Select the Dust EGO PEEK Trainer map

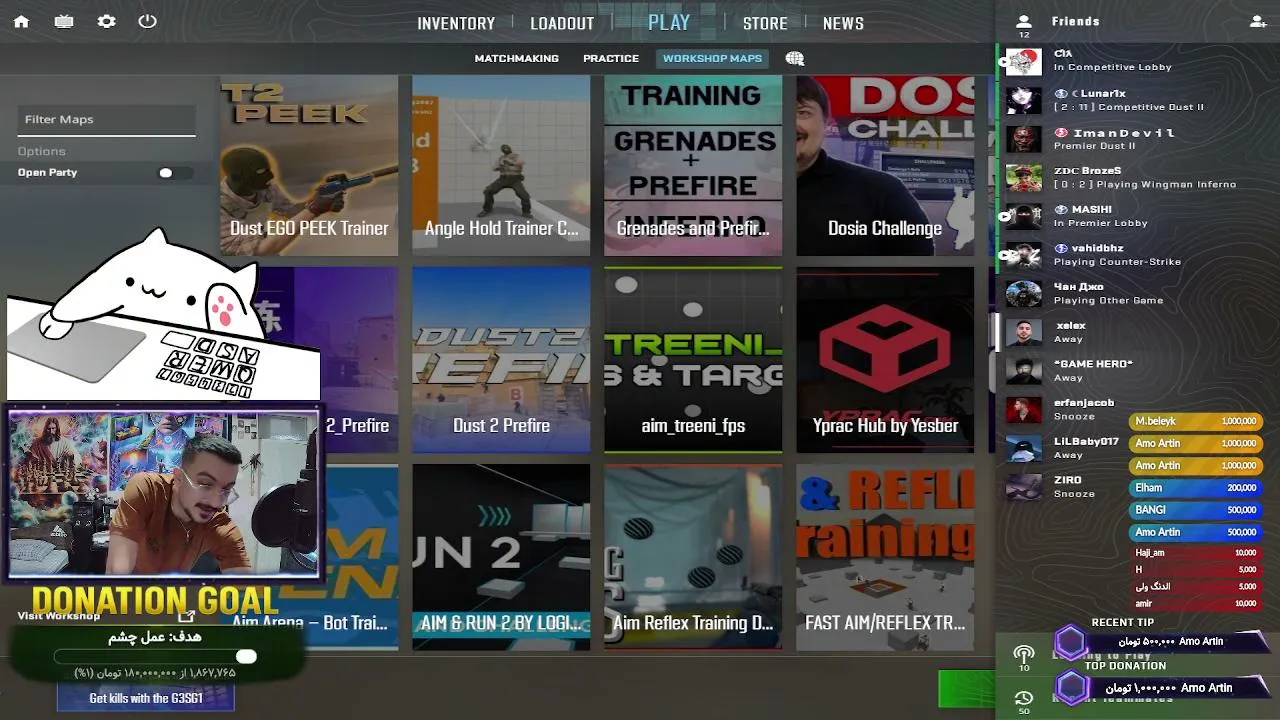point(309,166)
